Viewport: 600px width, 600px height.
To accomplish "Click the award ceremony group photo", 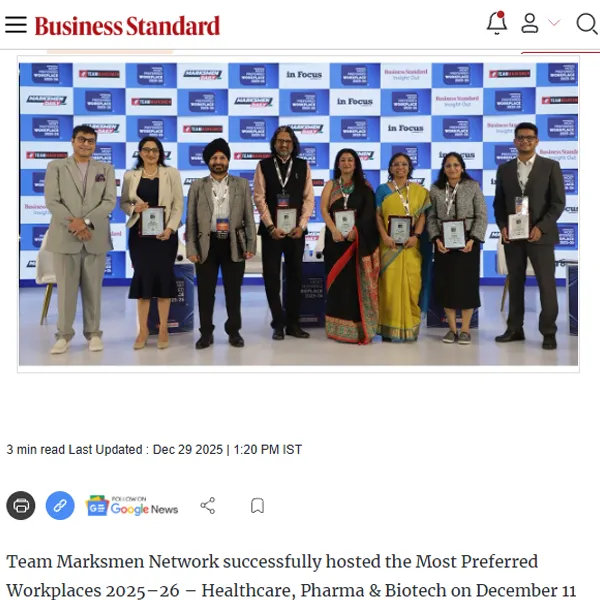I will click(298, 214).
